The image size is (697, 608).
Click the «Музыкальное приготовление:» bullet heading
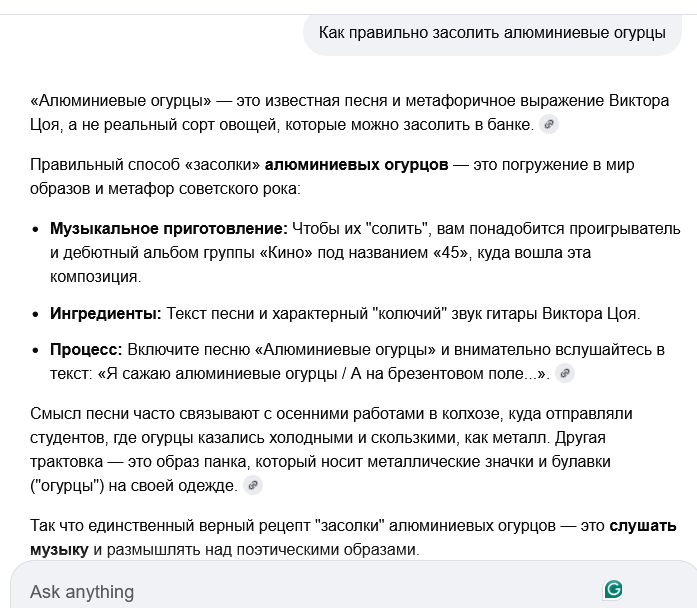tap(168, 229)
